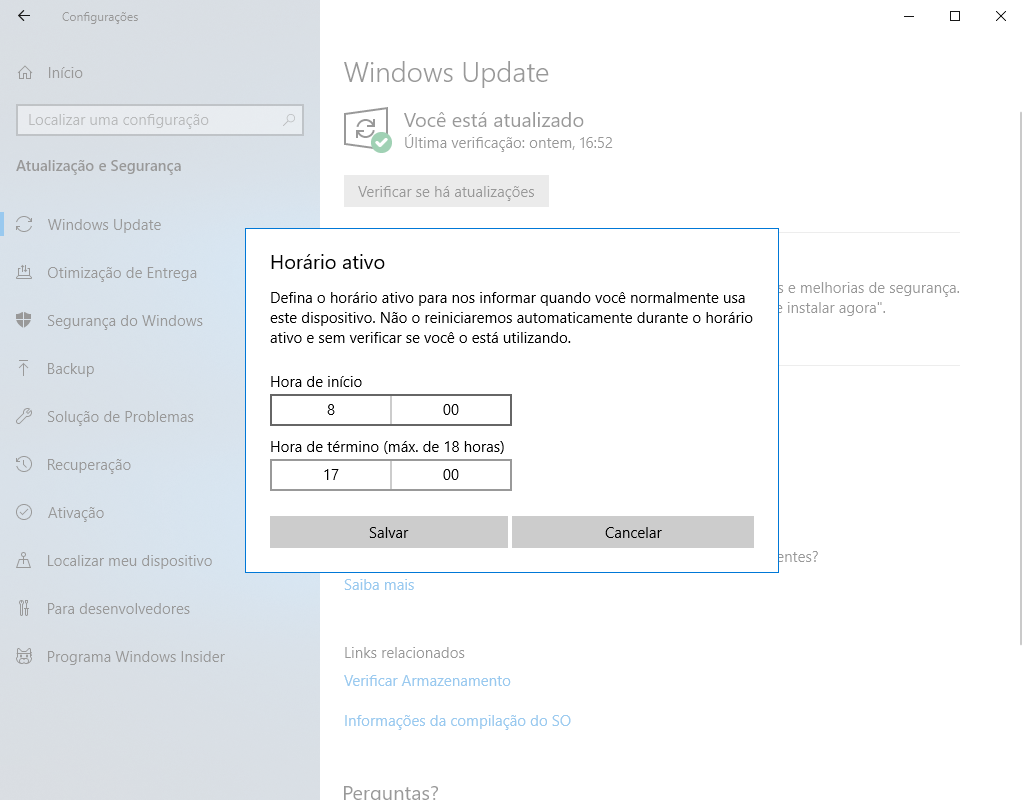Image resolution: width=1024 pixels, height=800 pixels.
Task: Open the end minute picker in Hora de término
Action: (x=451, y=475)
